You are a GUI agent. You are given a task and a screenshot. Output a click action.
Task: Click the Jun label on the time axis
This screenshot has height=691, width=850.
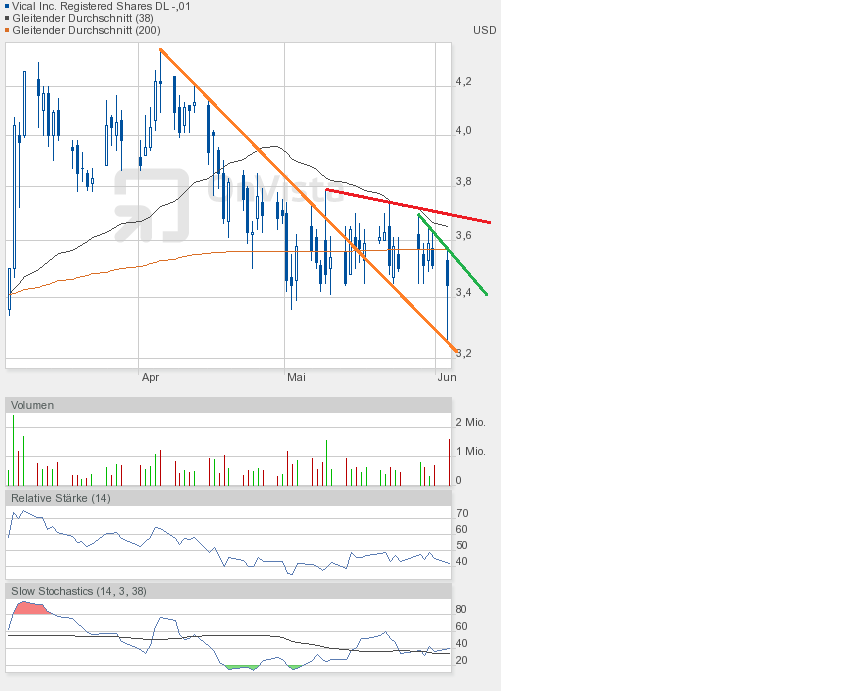pyautogui.click(x=447, y=377)
